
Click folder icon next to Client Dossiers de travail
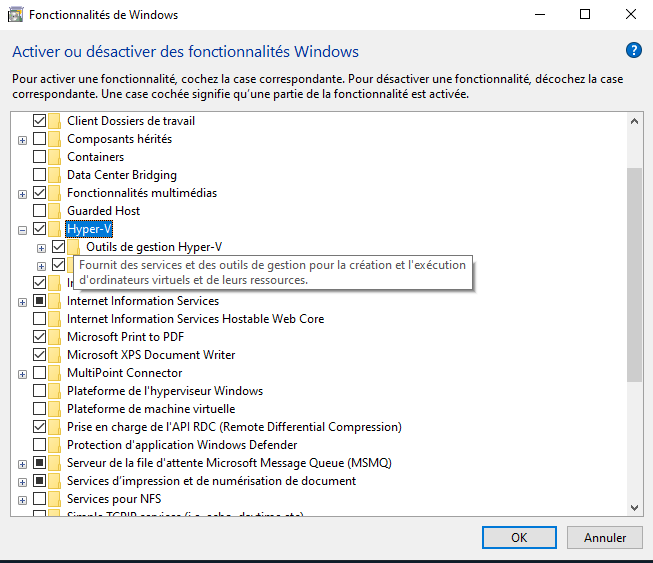[x=54, y=121]
